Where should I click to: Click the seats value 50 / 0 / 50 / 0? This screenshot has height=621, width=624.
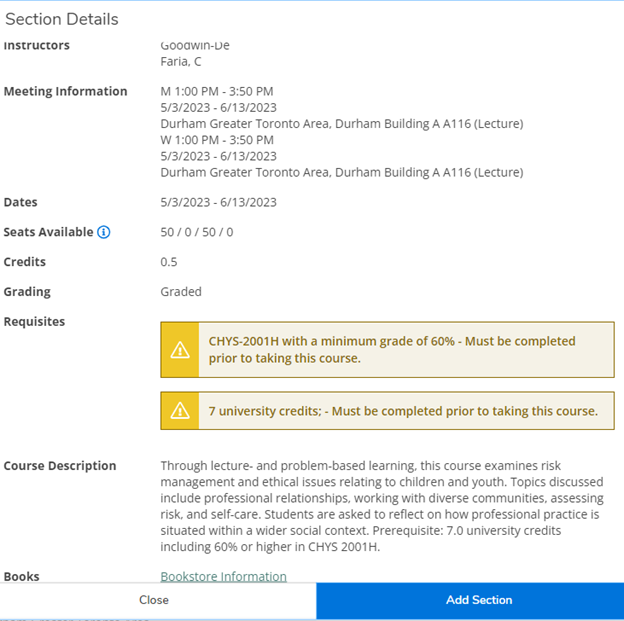point(197,232)
